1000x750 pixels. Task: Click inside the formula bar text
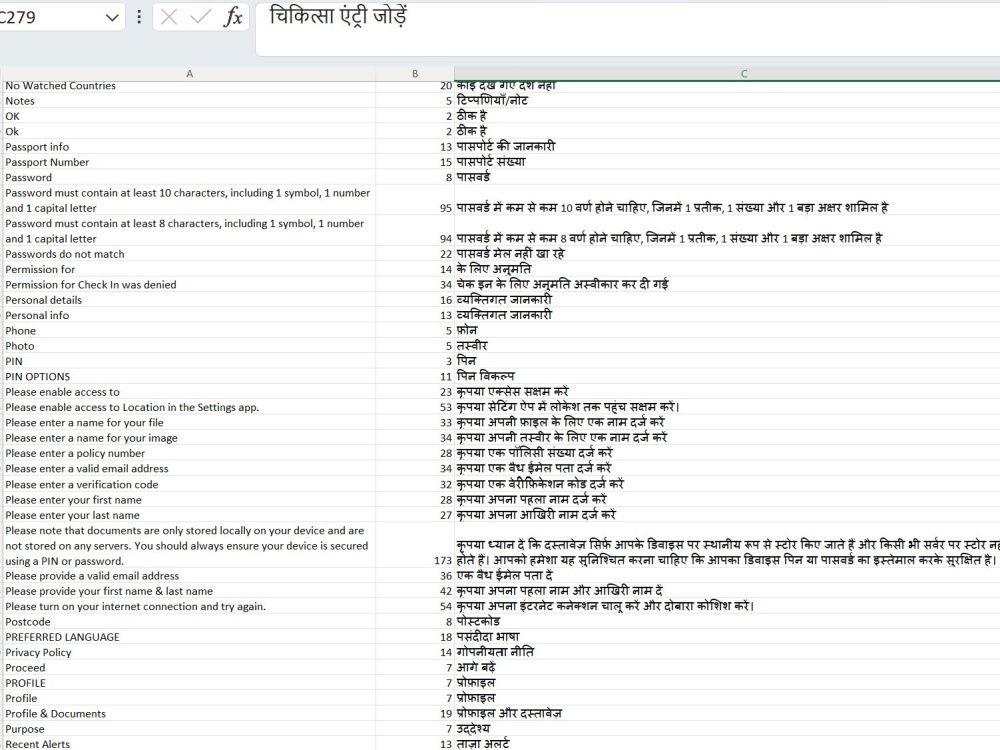tap(628, 29)
